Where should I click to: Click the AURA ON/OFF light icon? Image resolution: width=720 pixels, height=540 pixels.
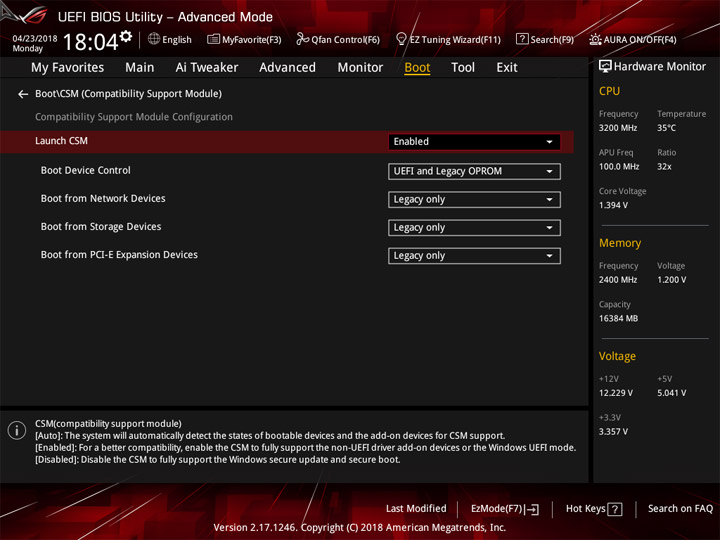(x=595, y=39)
